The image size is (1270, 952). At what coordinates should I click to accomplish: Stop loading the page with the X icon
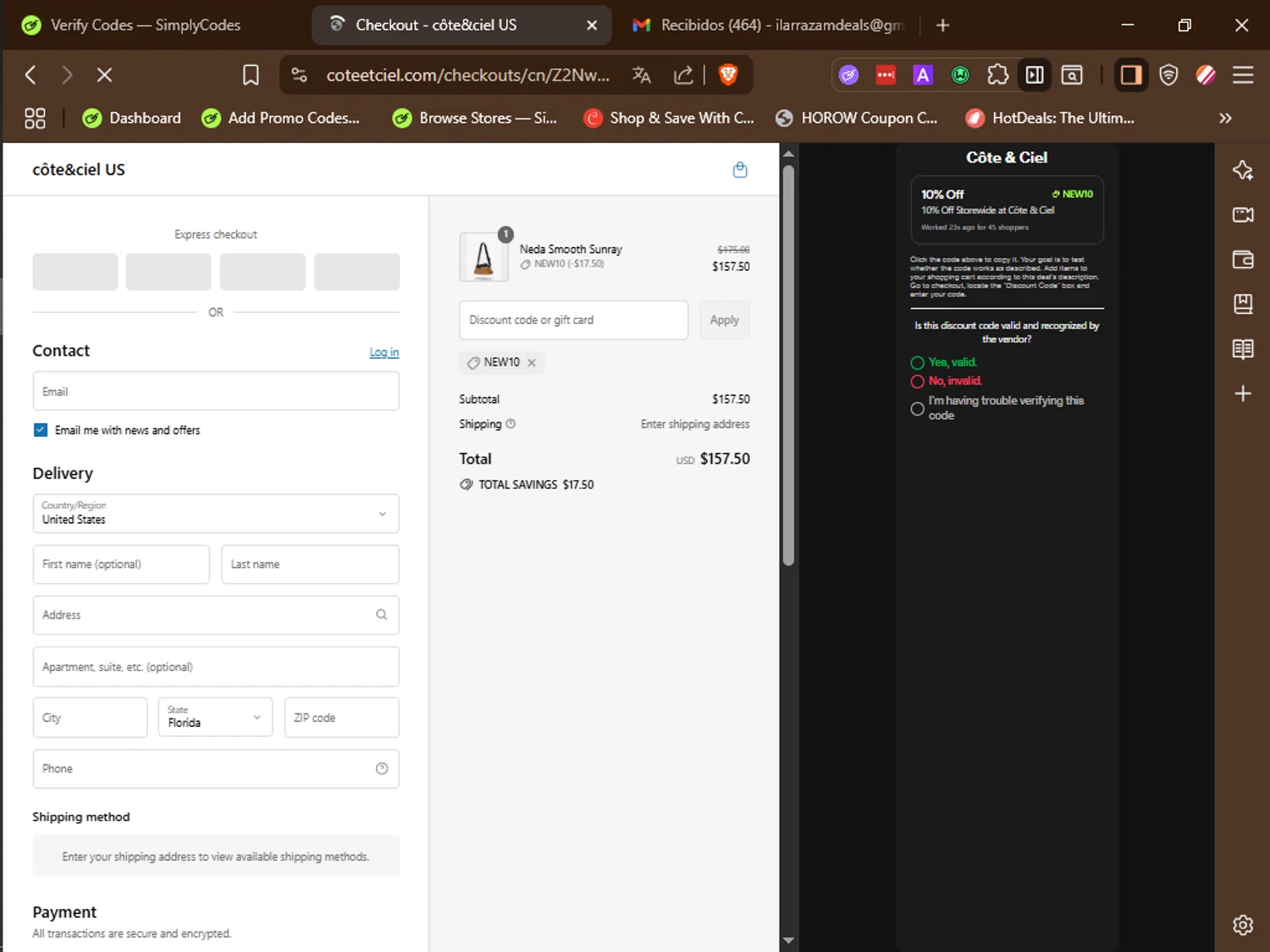coord(104,75)
